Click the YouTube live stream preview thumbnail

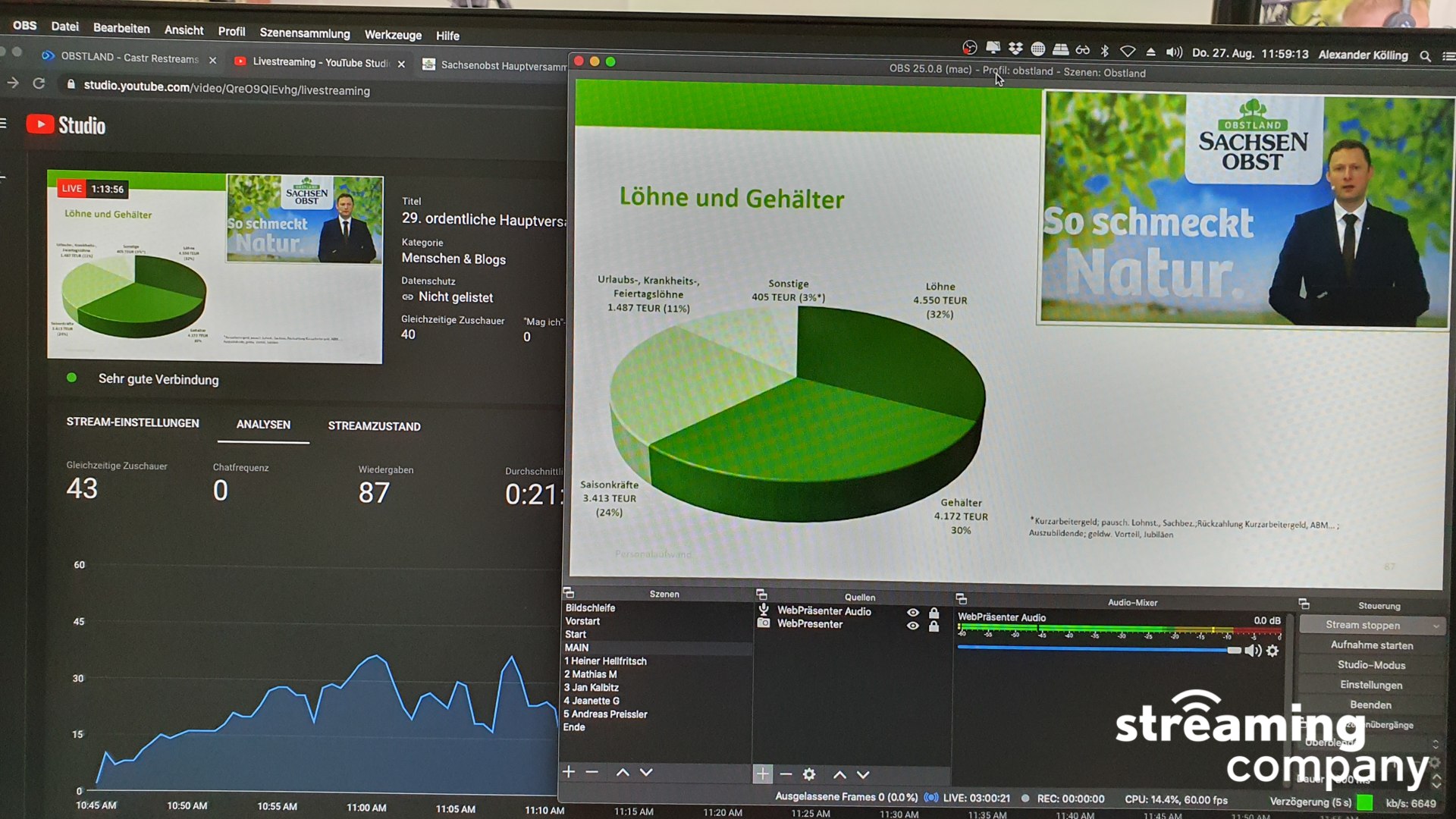[x=215, y=268]
